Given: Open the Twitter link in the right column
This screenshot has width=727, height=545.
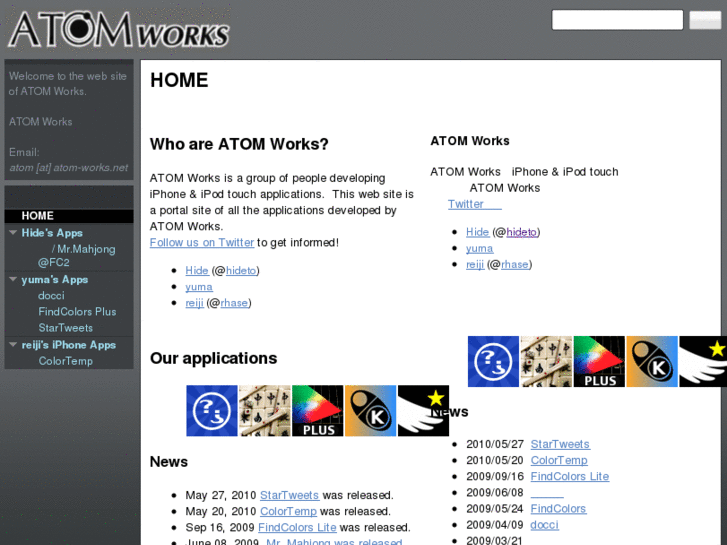Looking at the screenshot, I should tap(475, 204).
